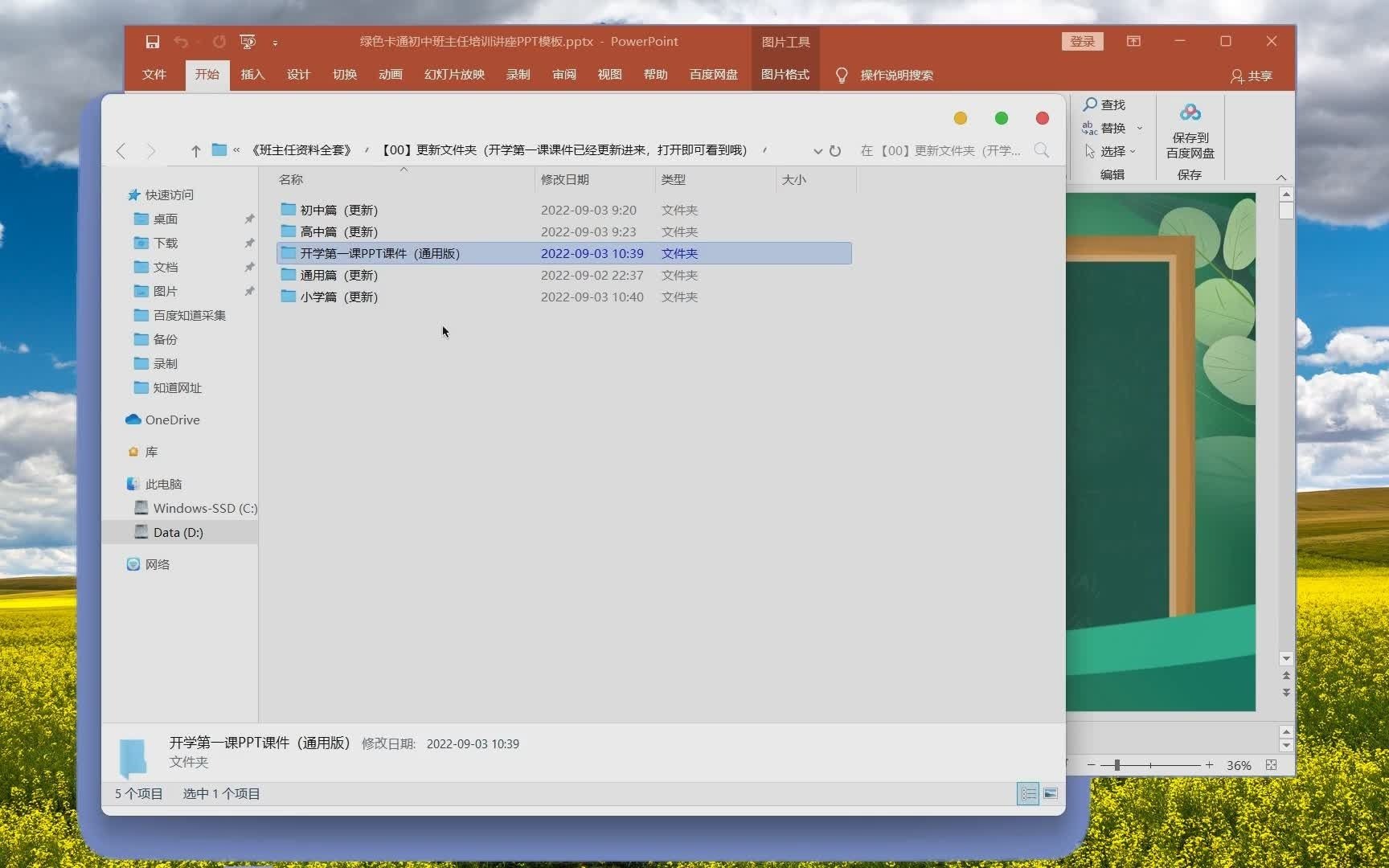Click 【00】更新文件夹 breadcrumb segment
Screen dimensions: 1389x868
[563, 150]
